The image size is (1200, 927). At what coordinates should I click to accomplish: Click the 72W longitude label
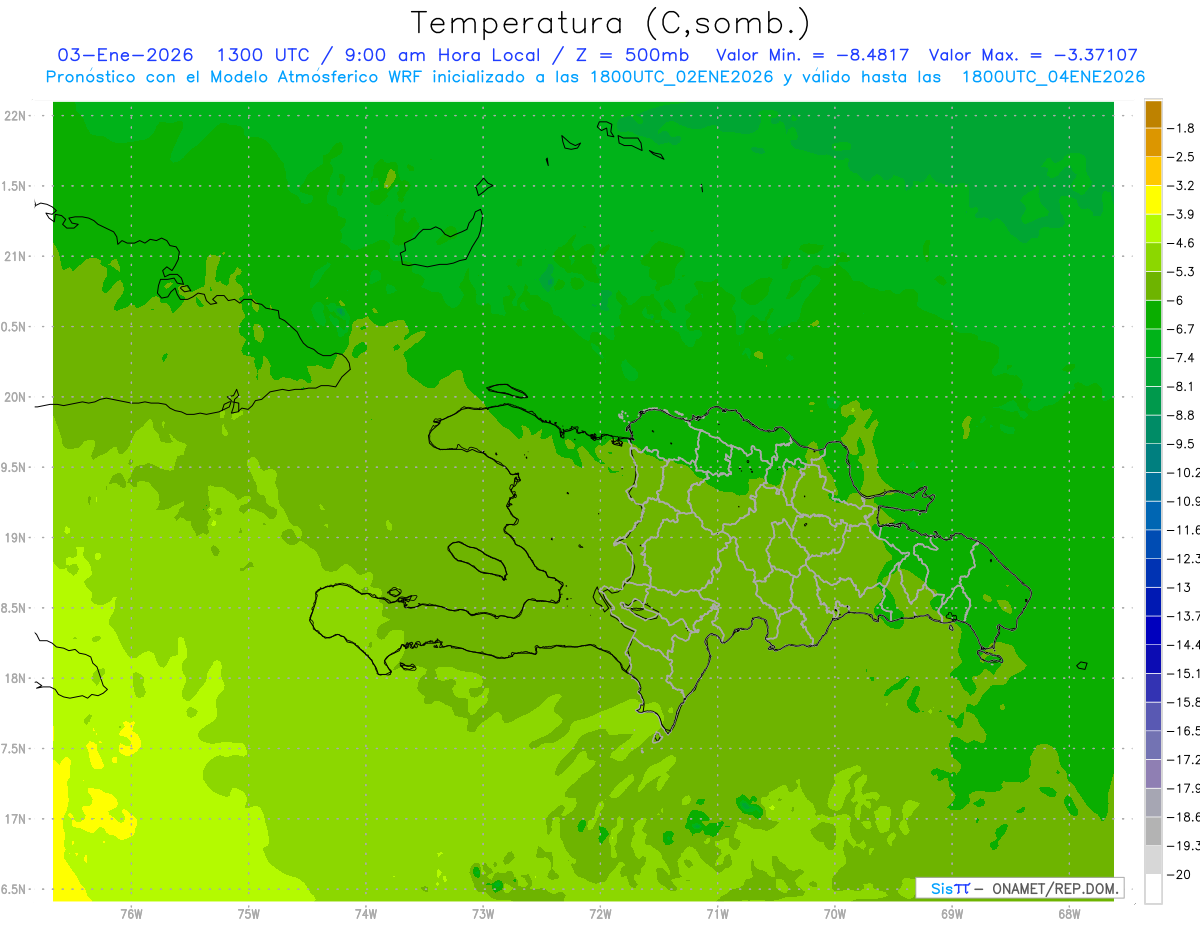(600, 914)
